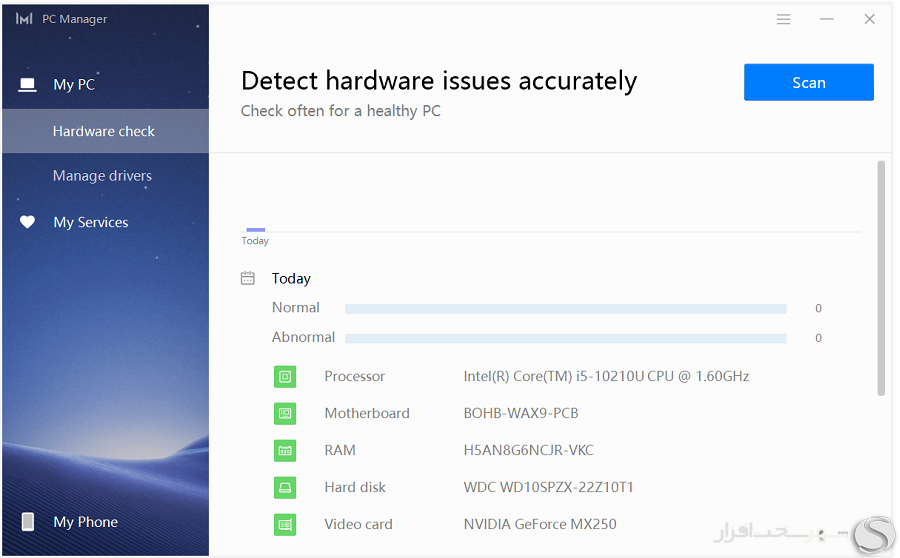Click the green Hard disk icon

tap(285, 487)
